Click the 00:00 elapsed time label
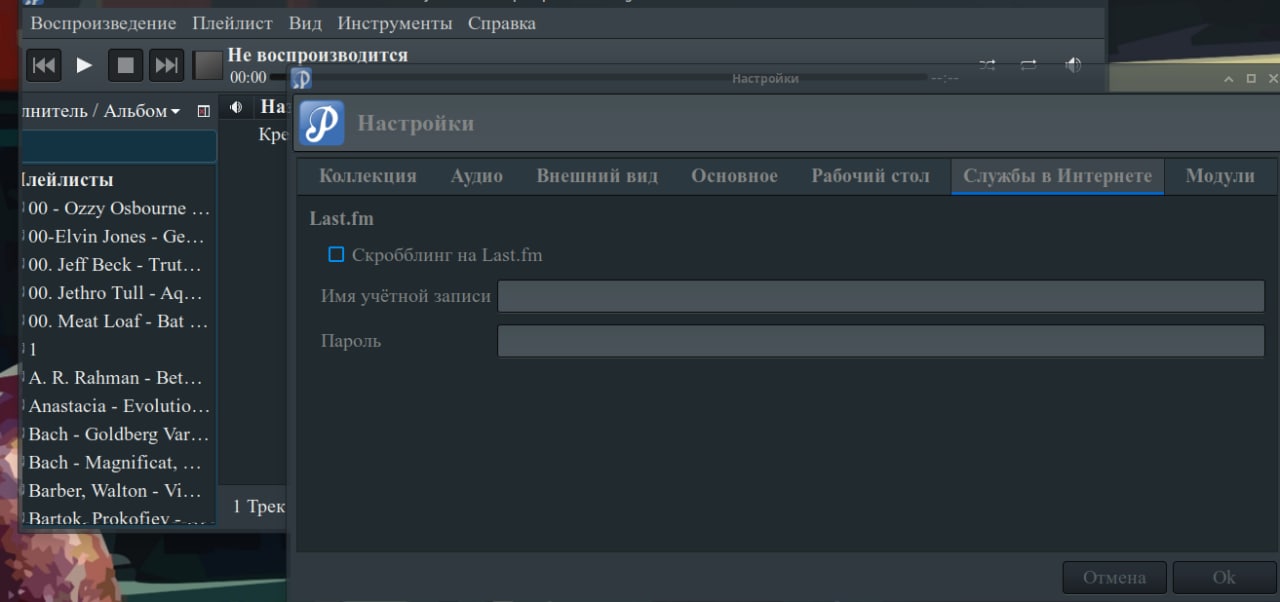Viewport: 1280px width, 602px height. tap(248, 77)
